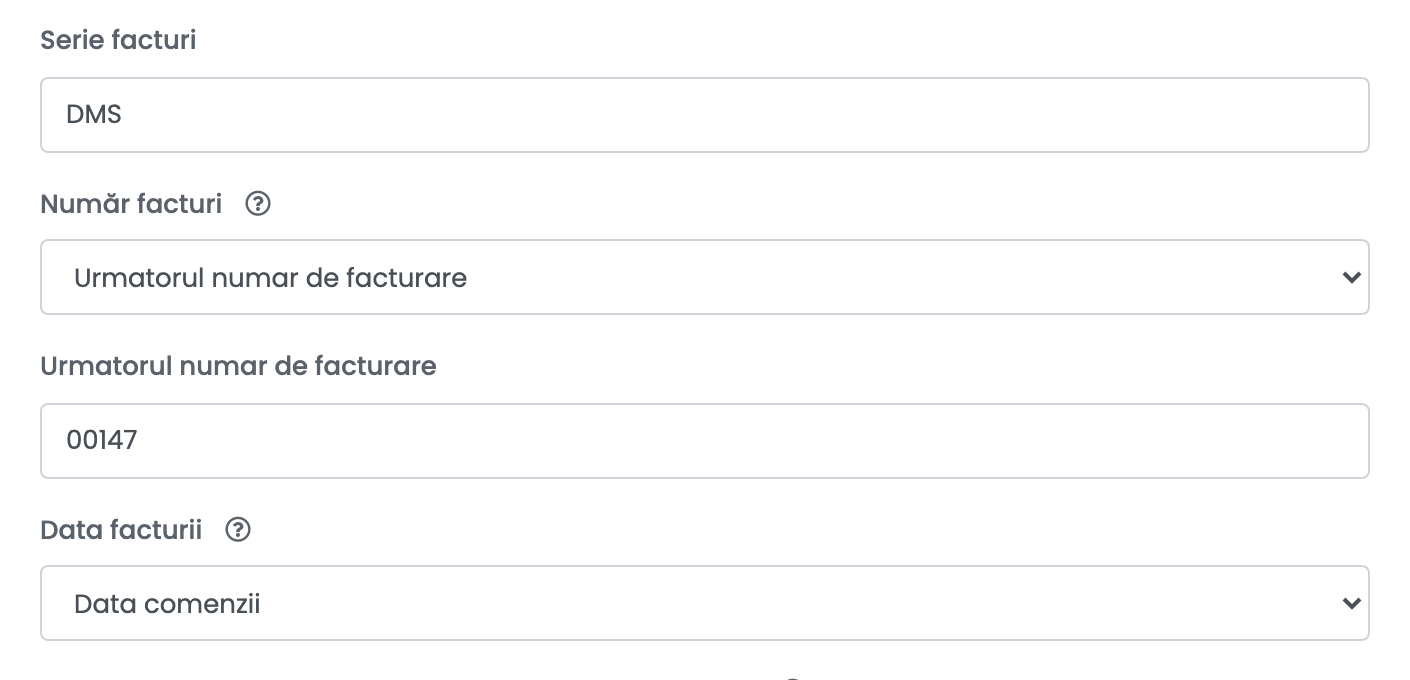Image resolution: width=1410 pixels, height=680 pixels.
Task: Click the Serie facturi label
Action: [118, 40]
